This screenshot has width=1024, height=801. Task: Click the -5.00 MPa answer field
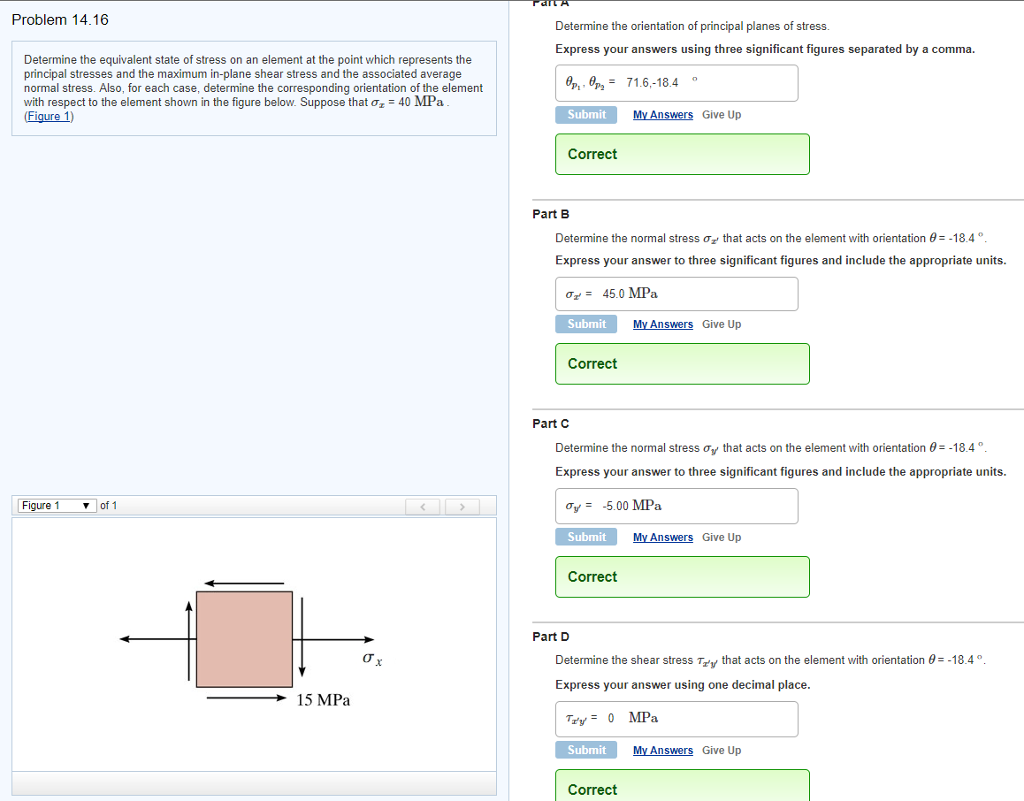pyautogui.click(x=677, y=506)
